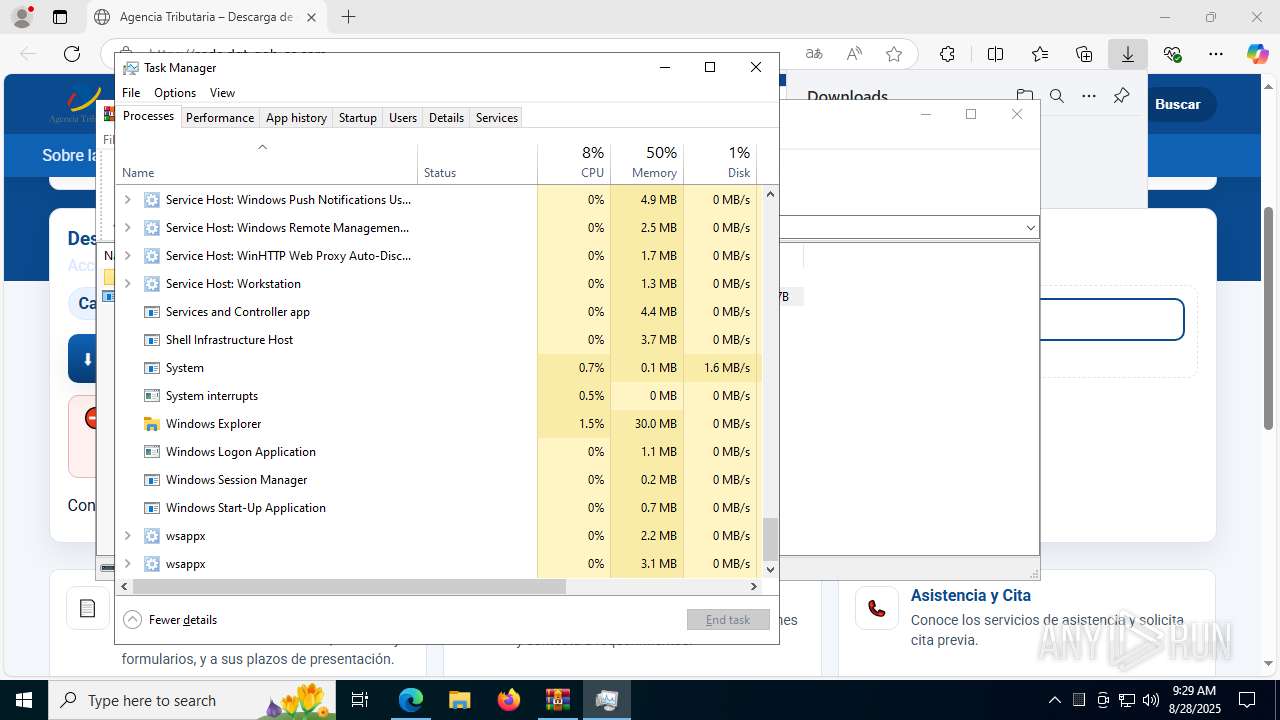
Task: Sort by CPU column header
Action: pos(574,164)
